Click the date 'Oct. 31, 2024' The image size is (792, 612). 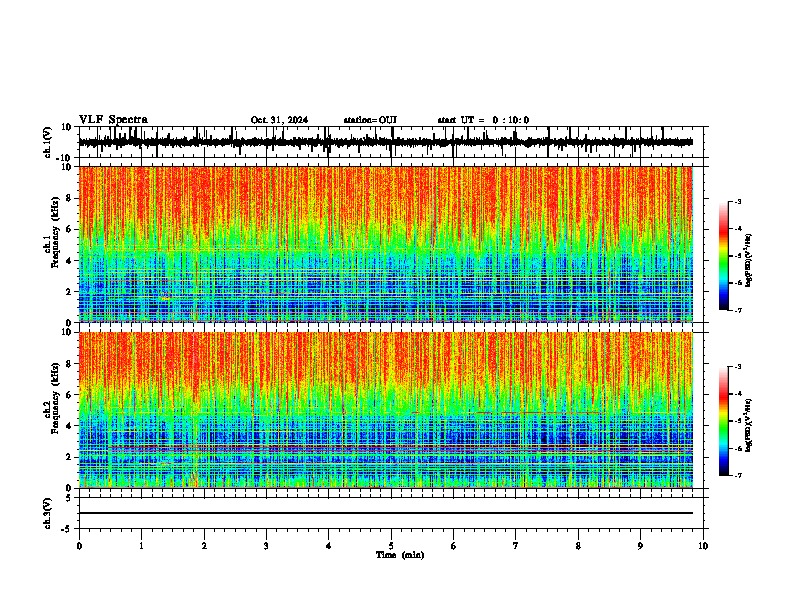pos(279,120)
